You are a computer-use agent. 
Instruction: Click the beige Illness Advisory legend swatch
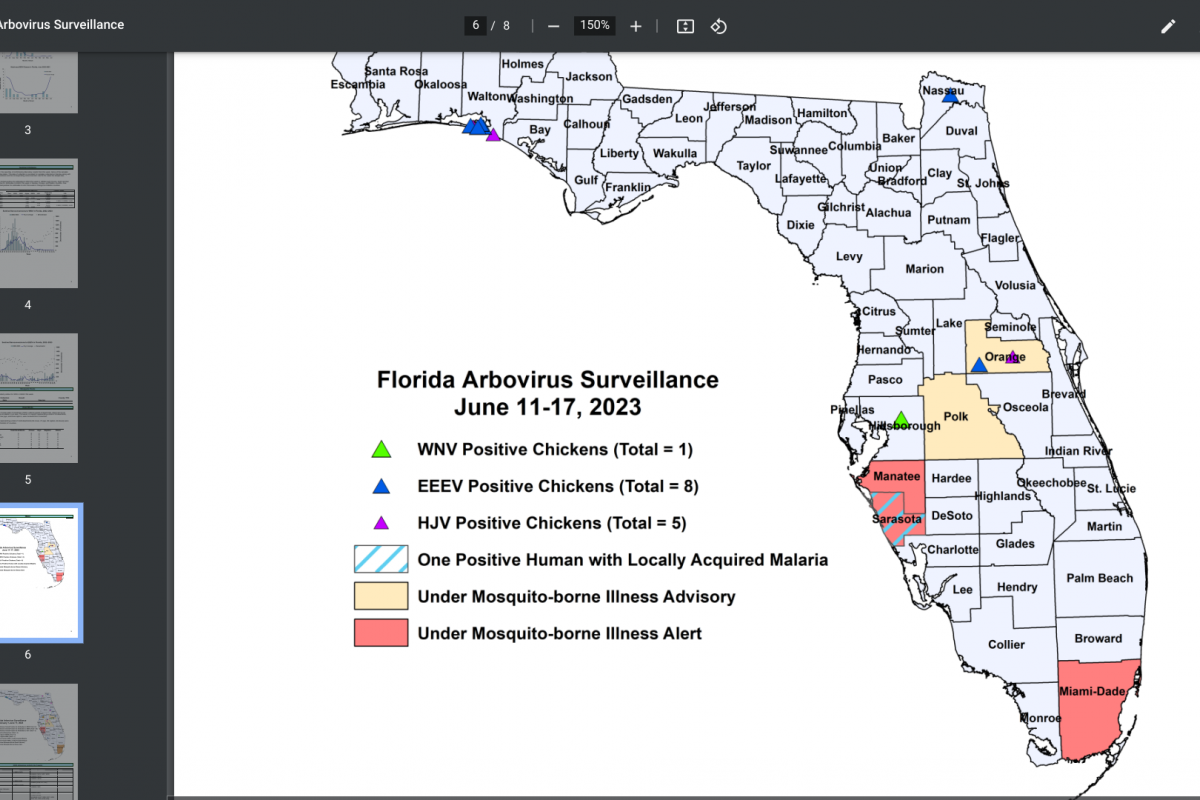tap(381, 596)
